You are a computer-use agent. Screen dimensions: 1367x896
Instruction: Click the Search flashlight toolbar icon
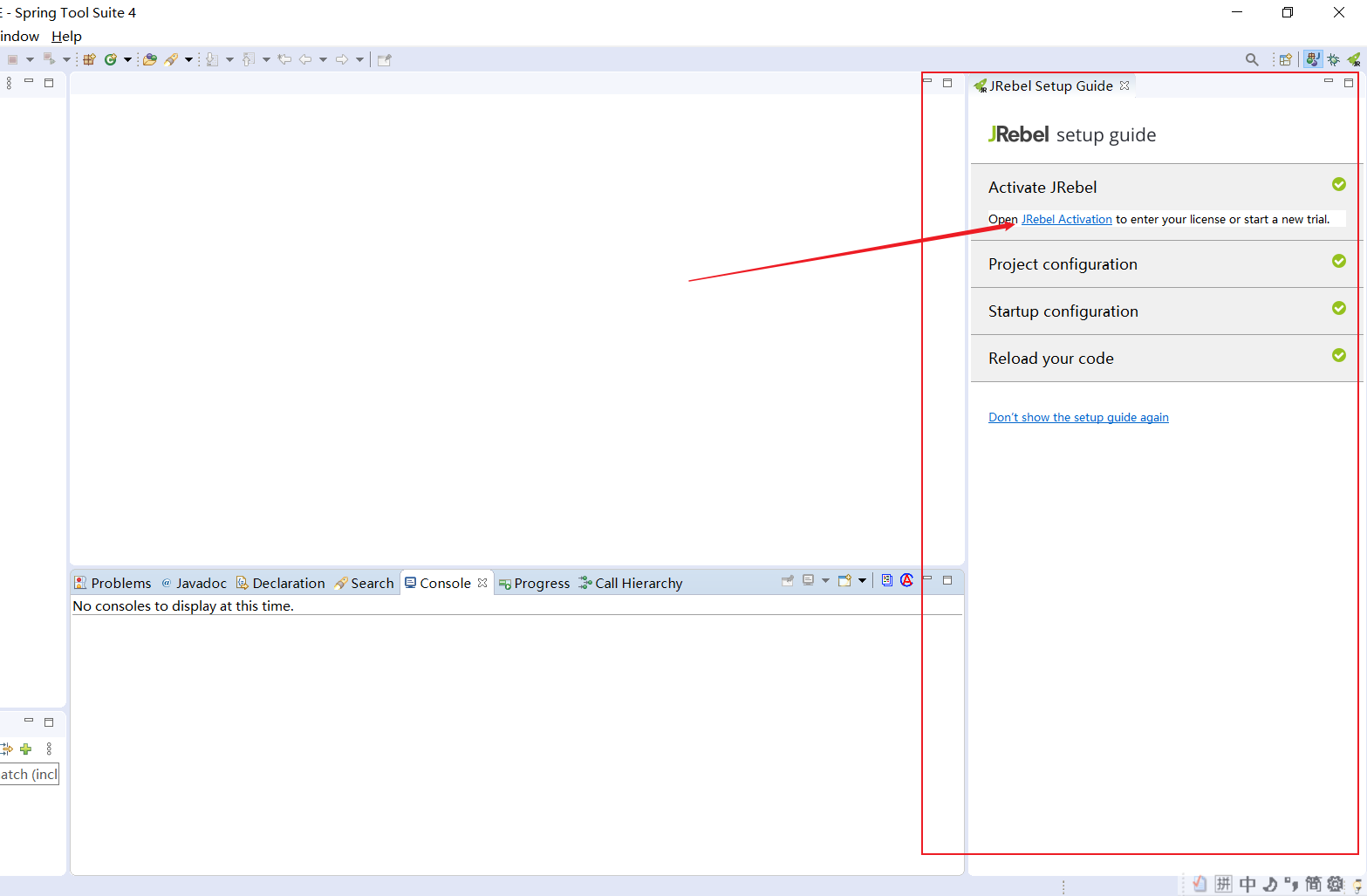pyautogui.click(x=171, y=59)
